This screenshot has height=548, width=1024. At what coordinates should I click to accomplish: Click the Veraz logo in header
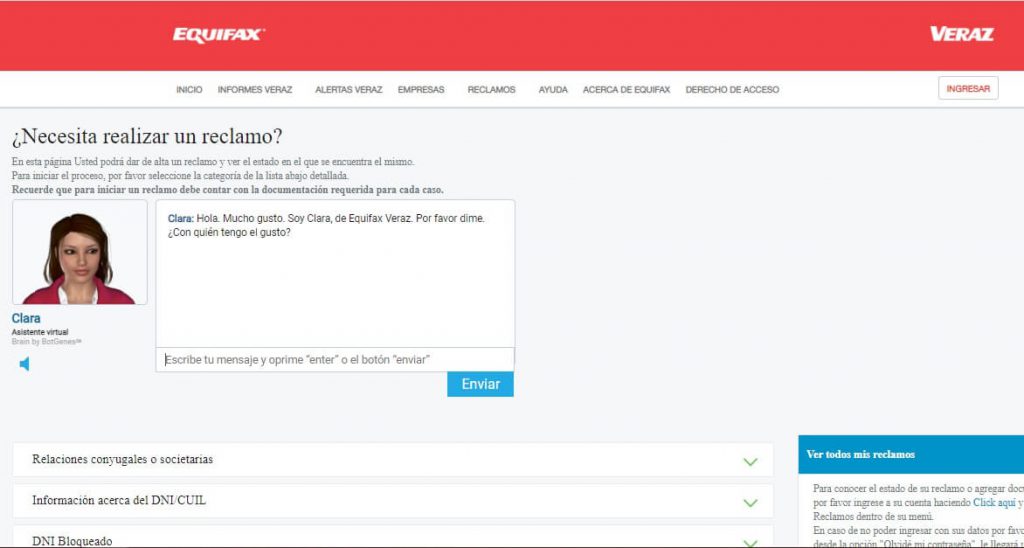(x=962, y=34)
